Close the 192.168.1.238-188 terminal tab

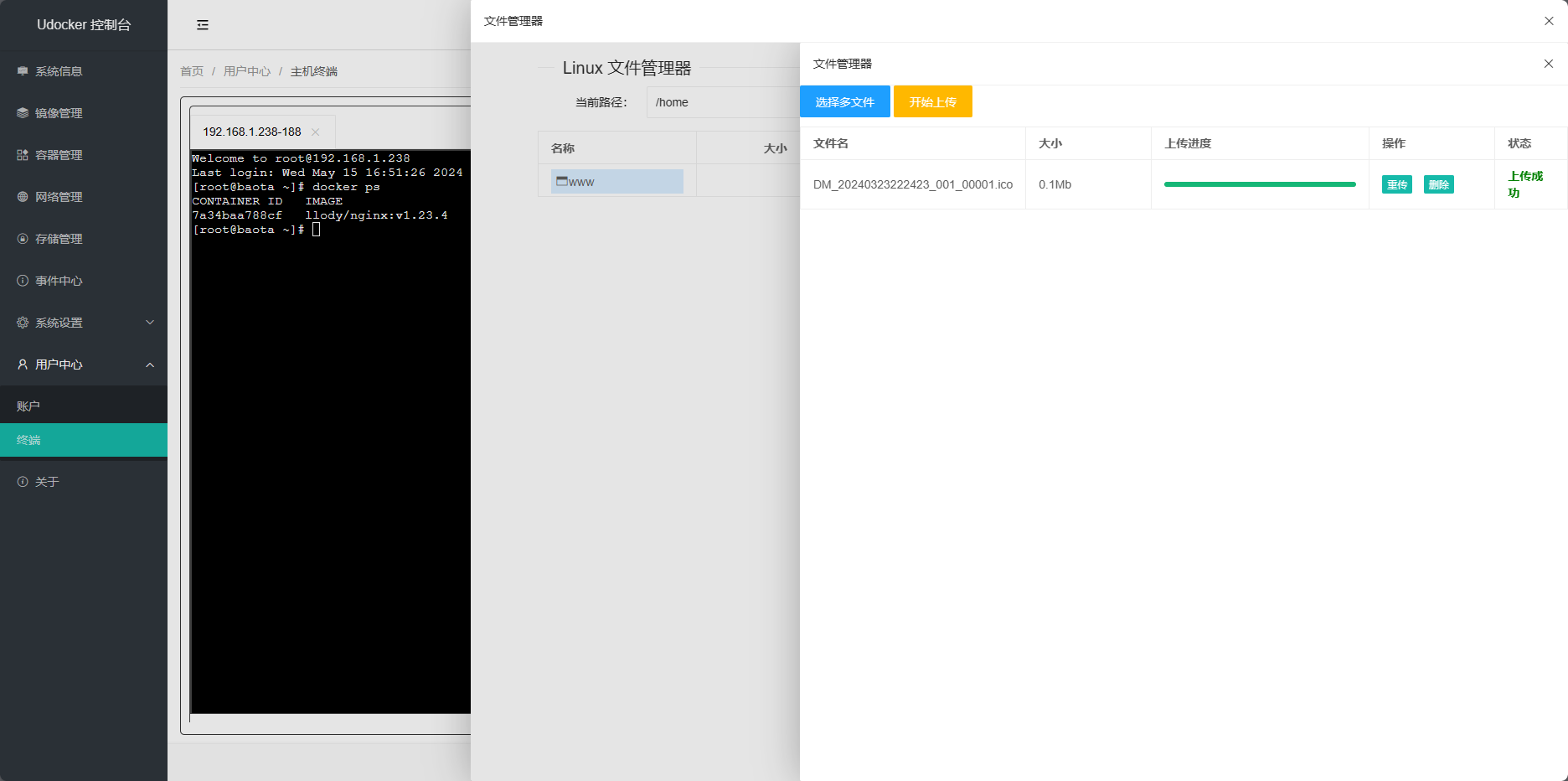pos(316,132)
